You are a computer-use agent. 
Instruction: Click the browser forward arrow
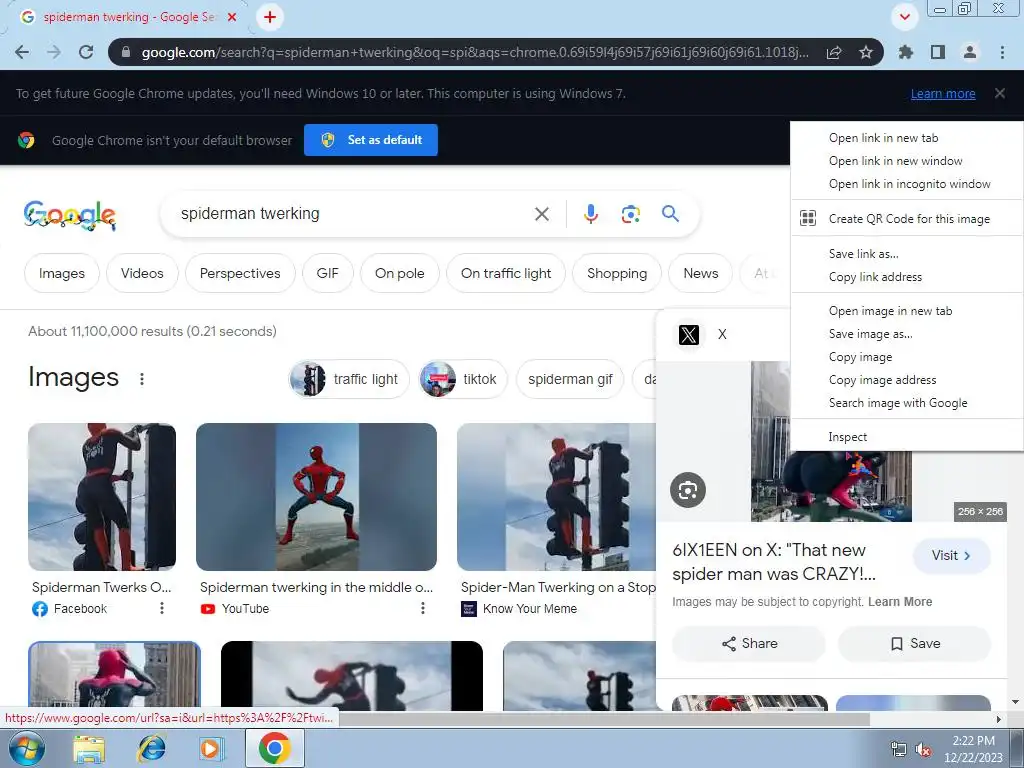click(x=54, y=52)
